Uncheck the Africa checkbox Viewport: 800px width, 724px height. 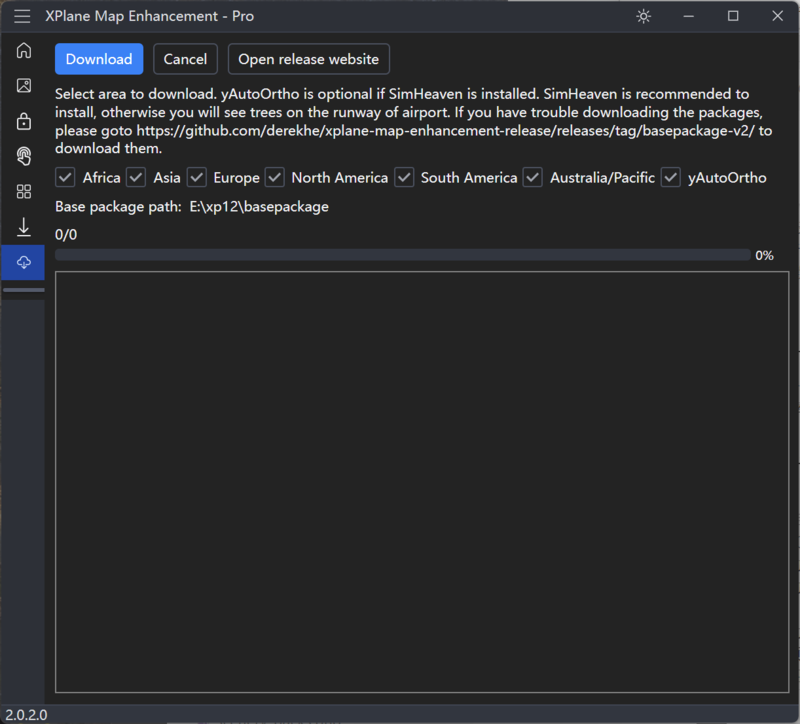65,178
